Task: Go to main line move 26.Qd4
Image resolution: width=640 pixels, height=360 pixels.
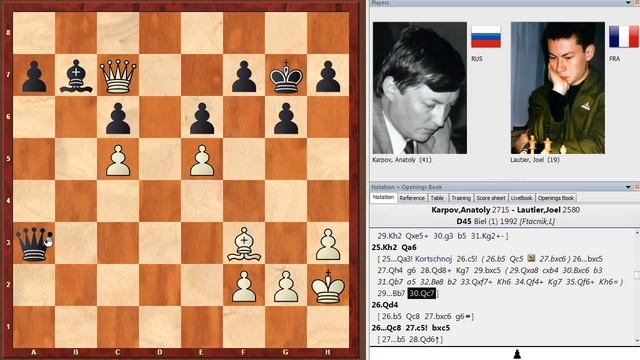Action: [385, 305]
